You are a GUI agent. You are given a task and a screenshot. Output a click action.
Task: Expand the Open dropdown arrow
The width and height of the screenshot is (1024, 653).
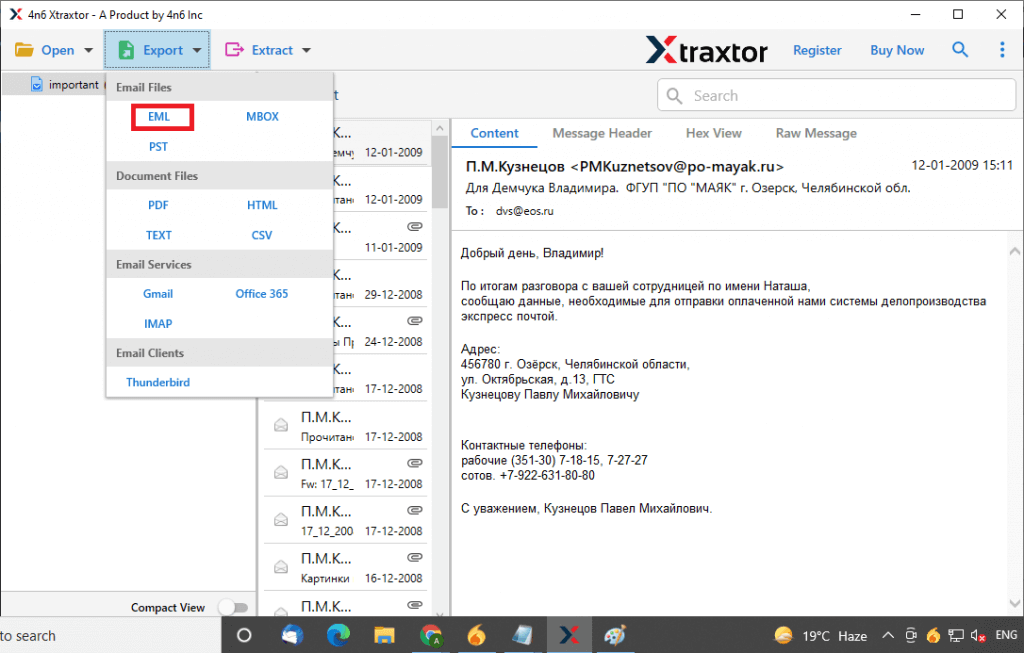click(89, 50)
